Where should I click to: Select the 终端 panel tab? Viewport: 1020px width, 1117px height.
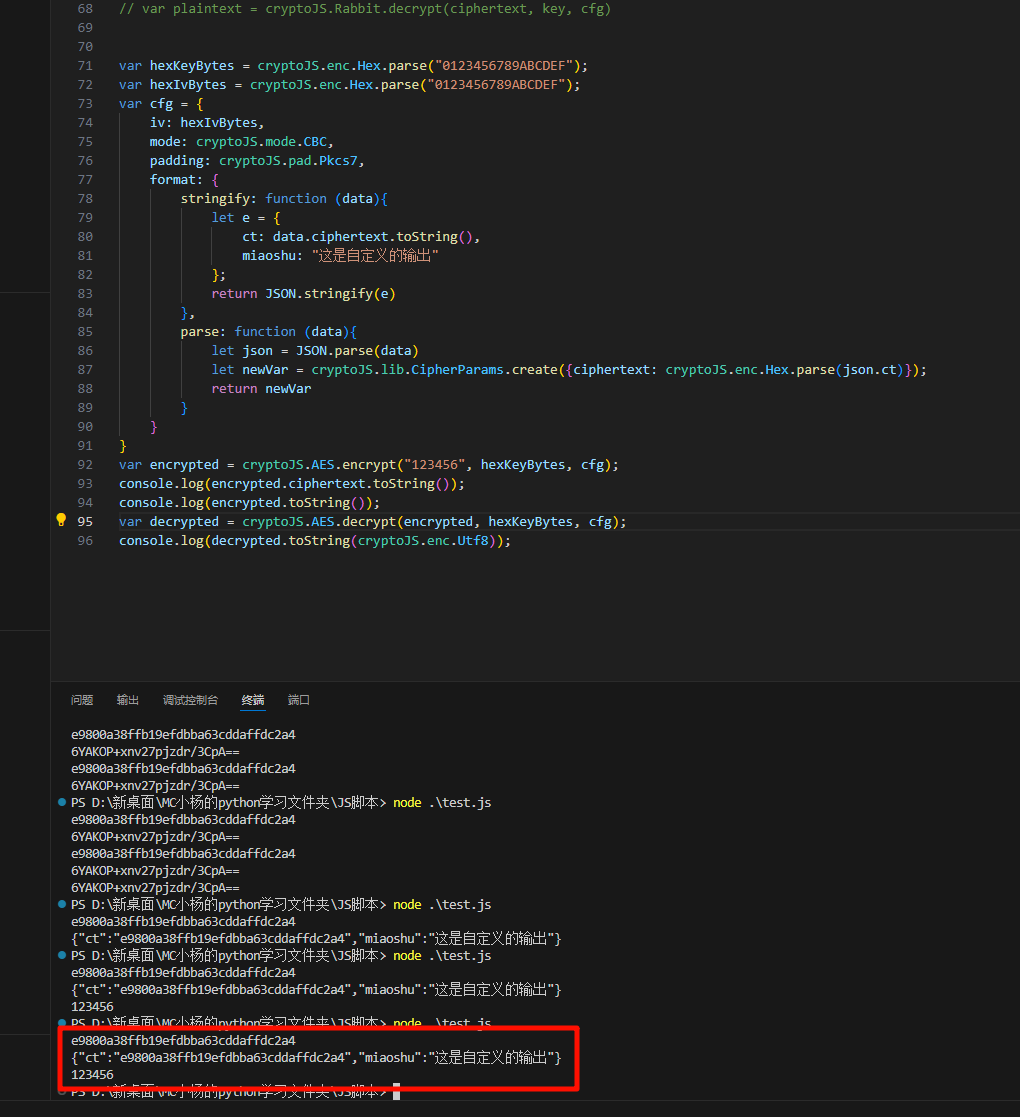point(253,700)
